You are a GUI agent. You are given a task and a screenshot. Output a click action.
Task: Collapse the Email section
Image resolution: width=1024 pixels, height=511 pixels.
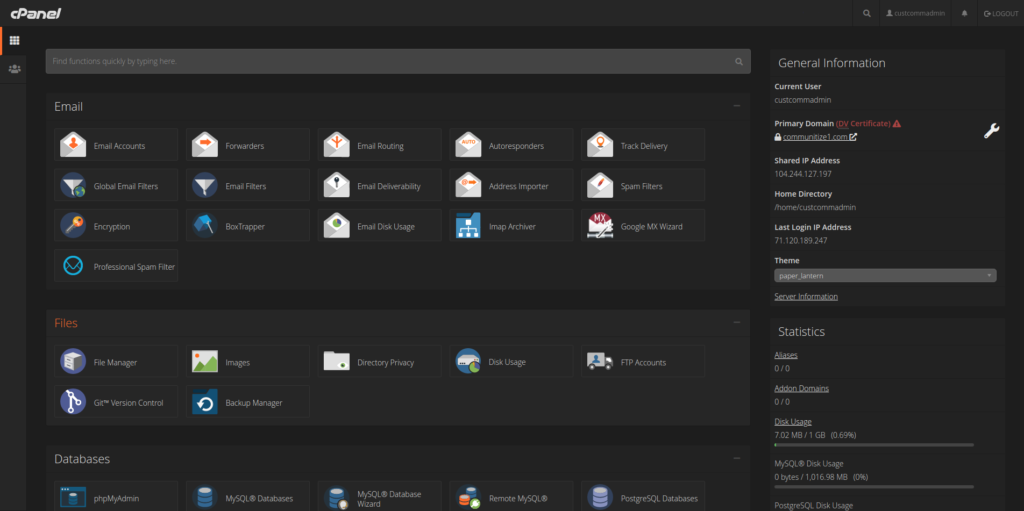737,106
